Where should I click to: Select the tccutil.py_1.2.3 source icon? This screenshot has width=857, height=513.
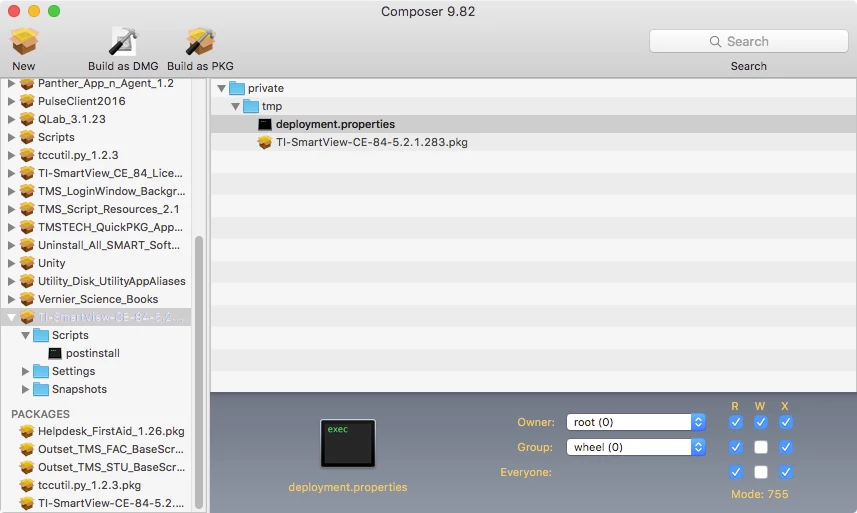[x=27, y=155]
